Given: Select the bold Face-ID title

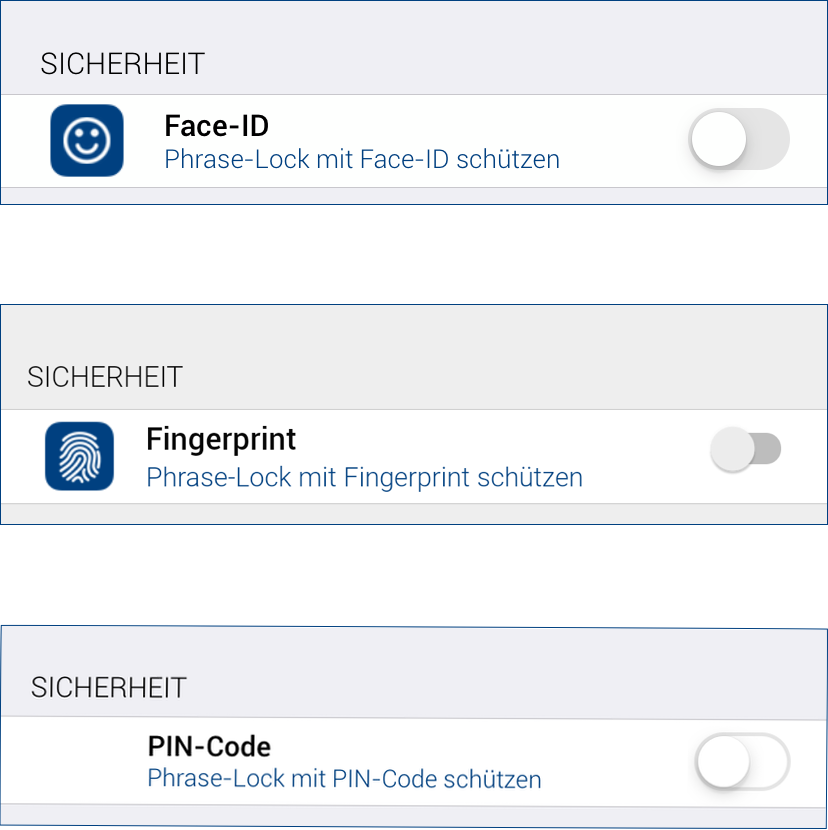Looking at the screenshot, I should (216, 127).
